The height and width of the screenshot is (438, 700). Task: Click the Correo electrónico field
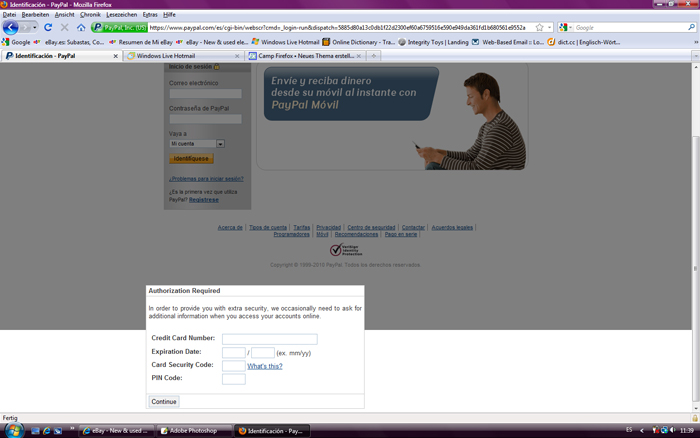pos(205,93)
